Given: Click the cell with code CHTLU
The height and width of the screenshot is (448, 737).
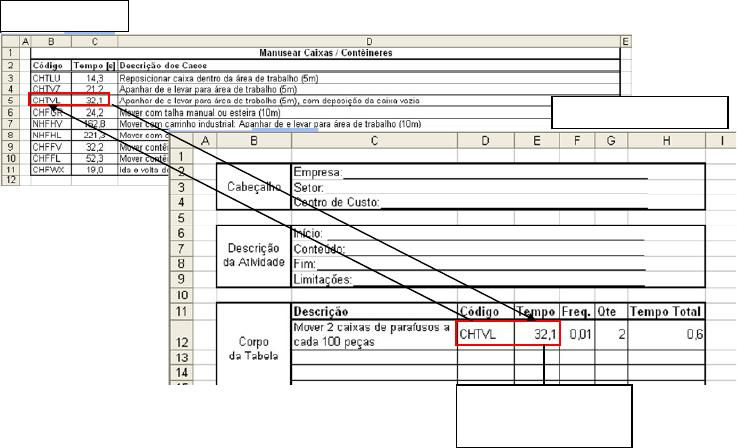Looking at the screenshot, I should coord(46,76).
